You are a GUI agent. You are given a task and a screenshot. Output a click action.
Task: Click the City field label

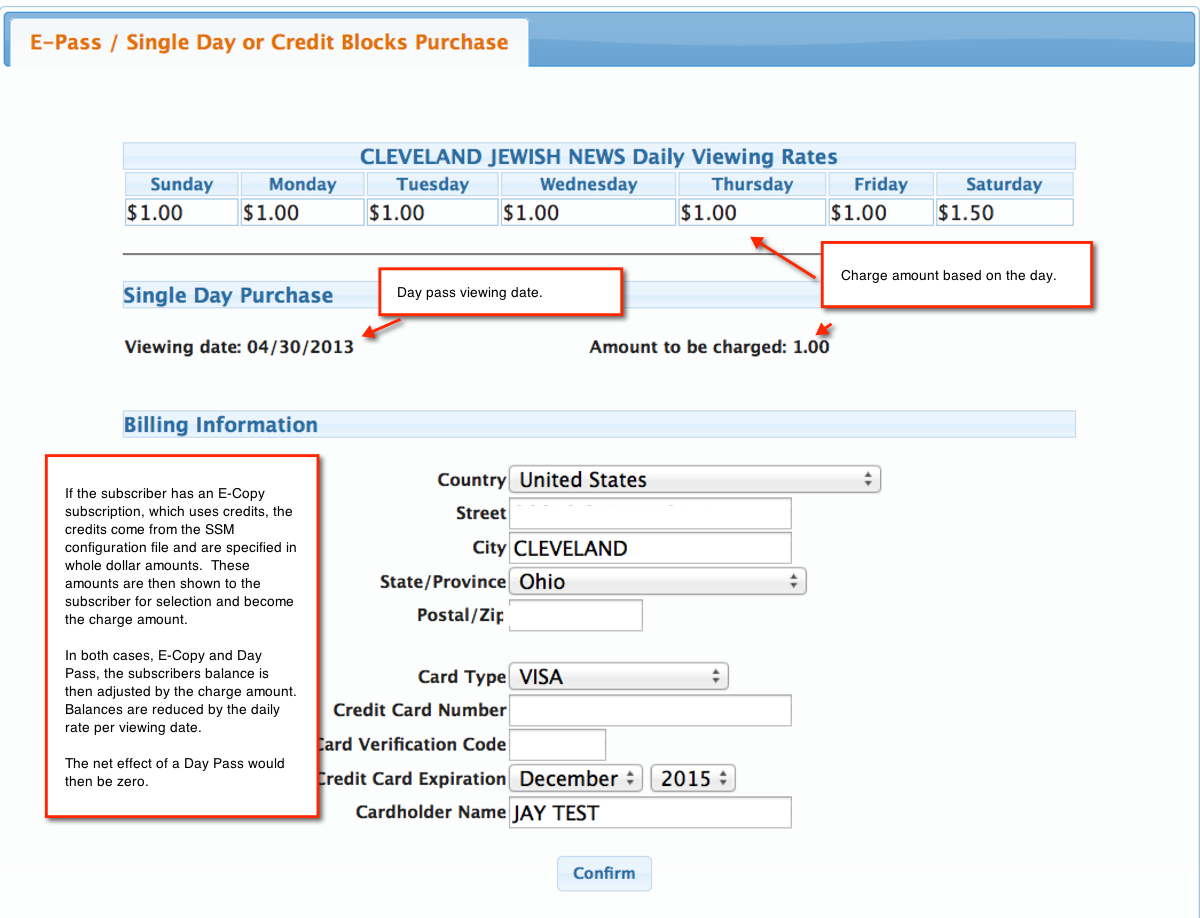pyautogui.click(x=489, y=548)
